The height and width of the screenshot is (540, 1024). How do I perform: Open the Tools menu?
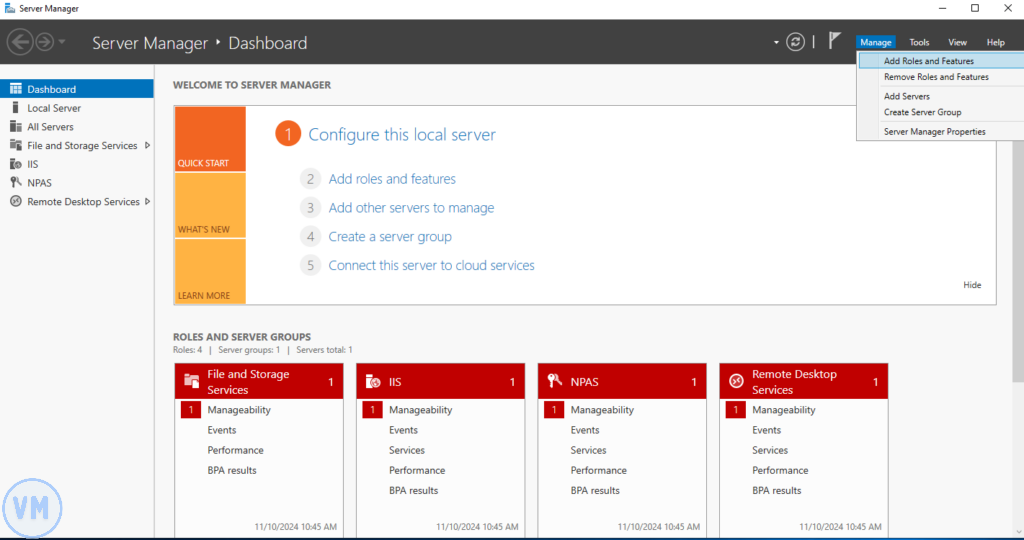pos(919,42)
